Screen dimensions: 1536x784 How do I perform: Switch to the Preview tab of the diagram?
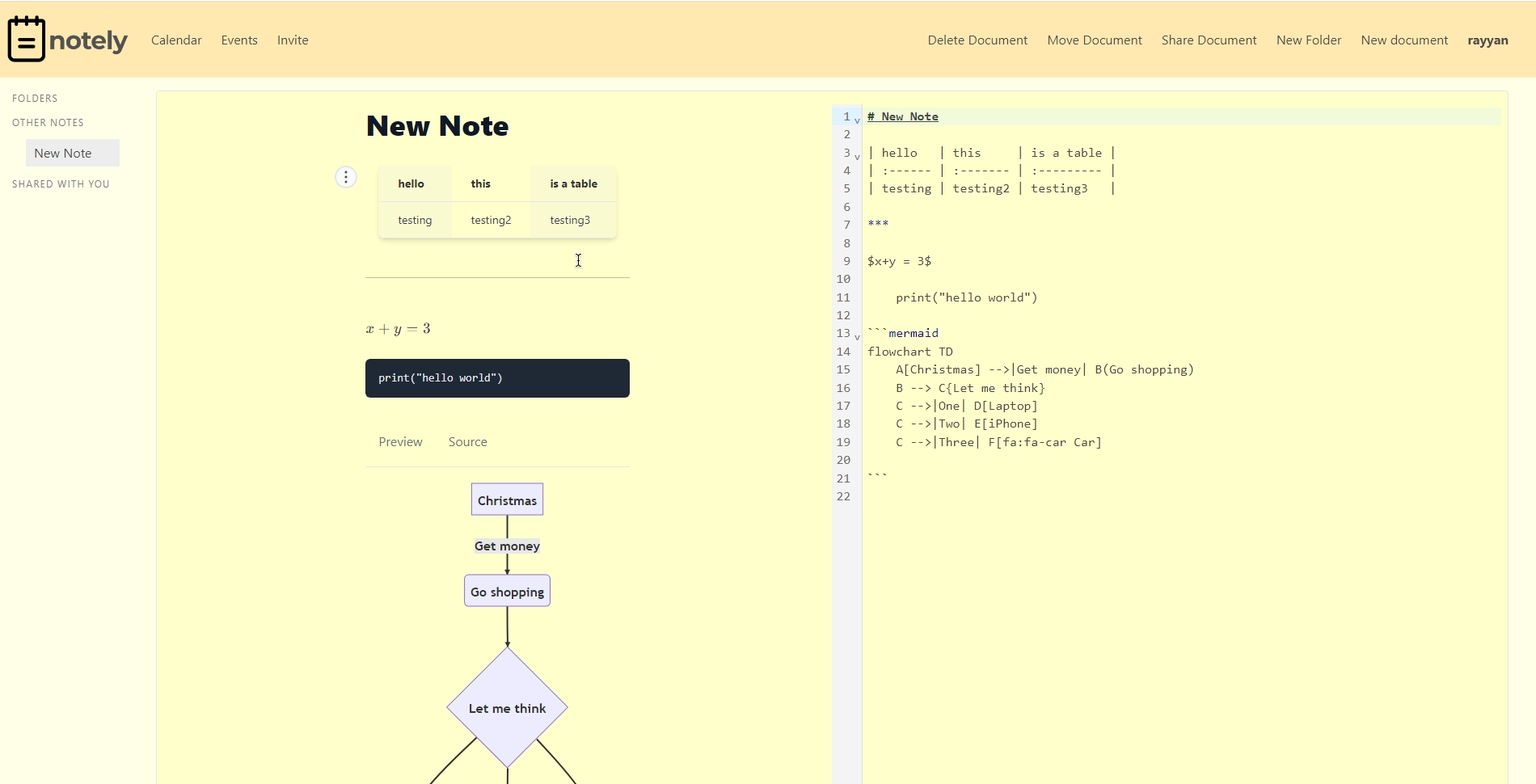click(x=400, y=442)
